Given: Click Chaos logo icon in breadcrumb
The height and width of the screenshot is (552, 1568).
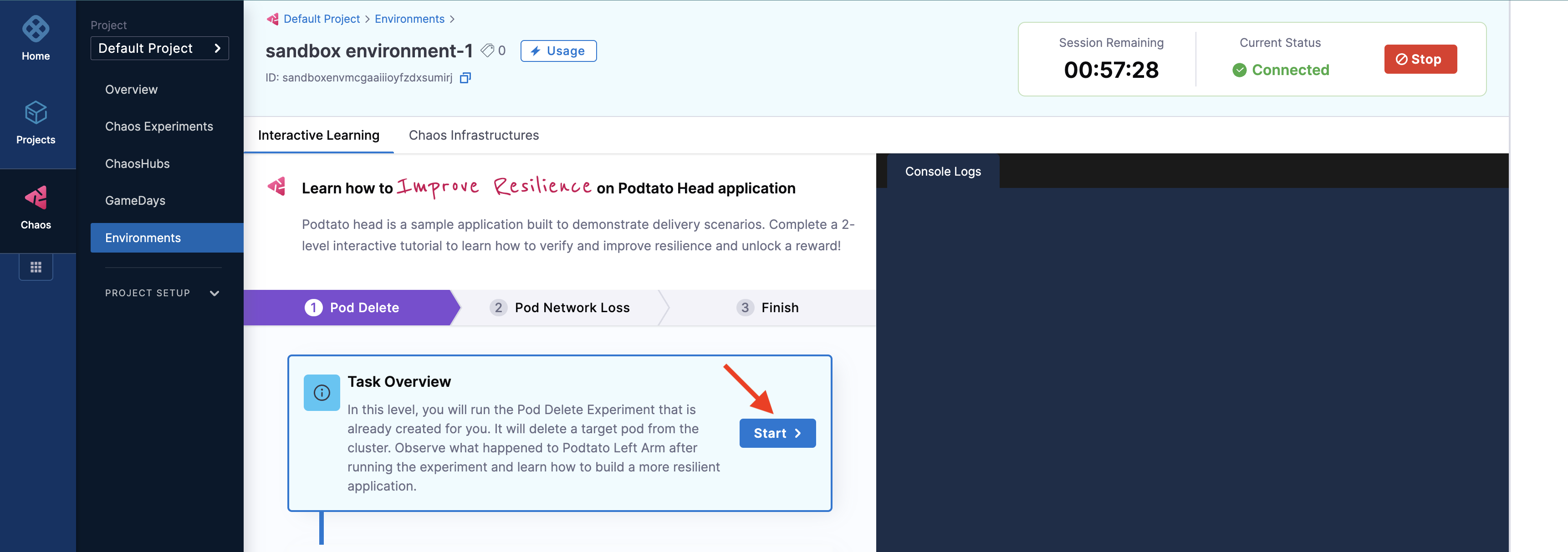Looking at the screenshot, I should point(273,19).
